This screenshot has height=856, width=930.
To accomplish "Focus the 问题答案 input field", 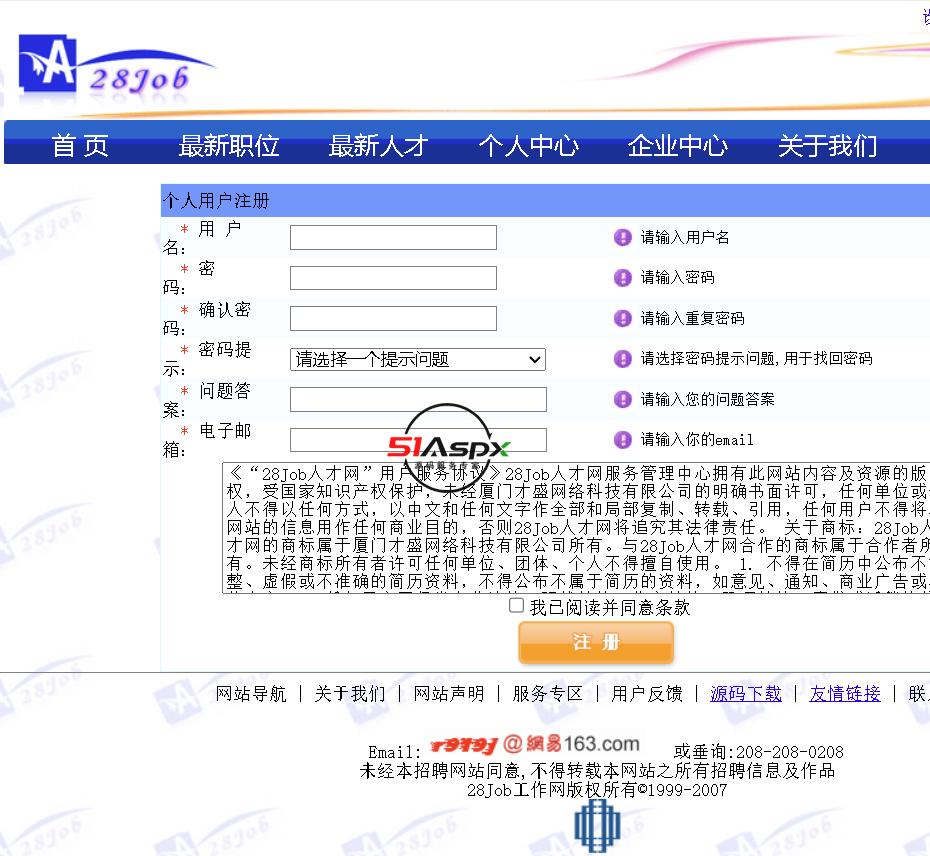I will coord(418,399).
